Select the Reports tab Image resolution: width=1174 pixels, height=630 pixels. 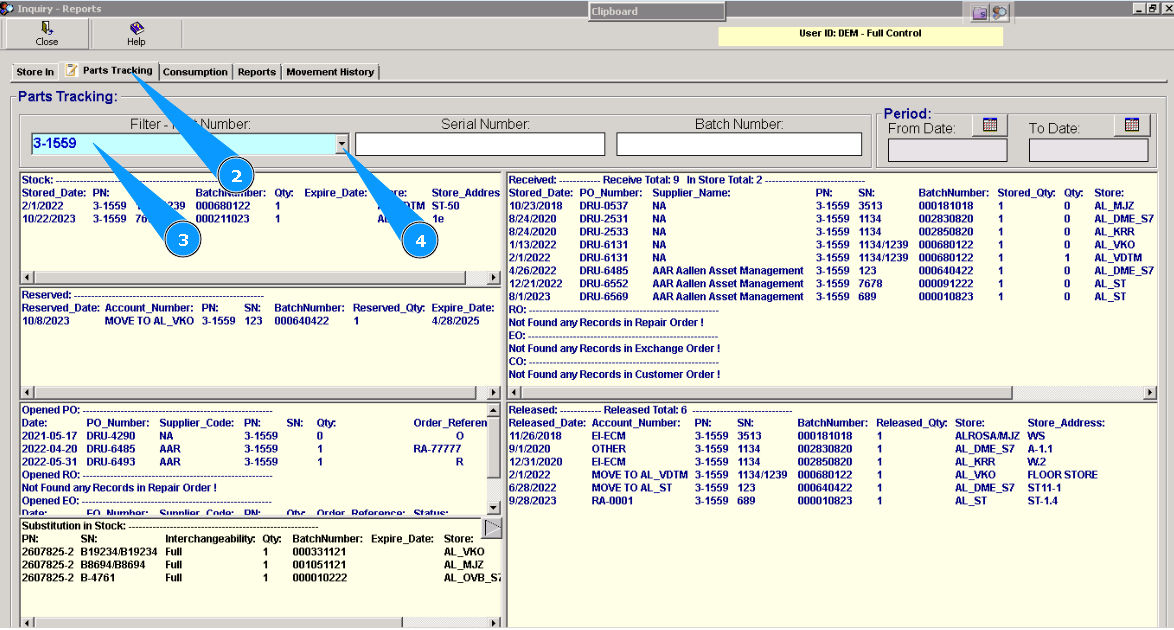(256, 72)
